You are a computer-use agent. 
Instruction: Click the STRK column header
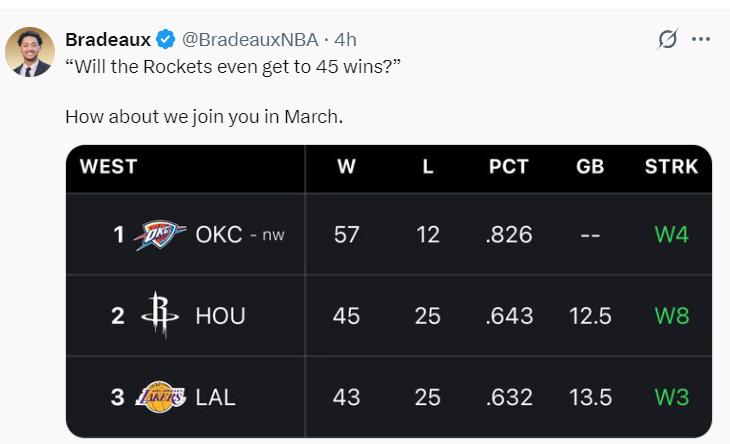coord(671,167)
